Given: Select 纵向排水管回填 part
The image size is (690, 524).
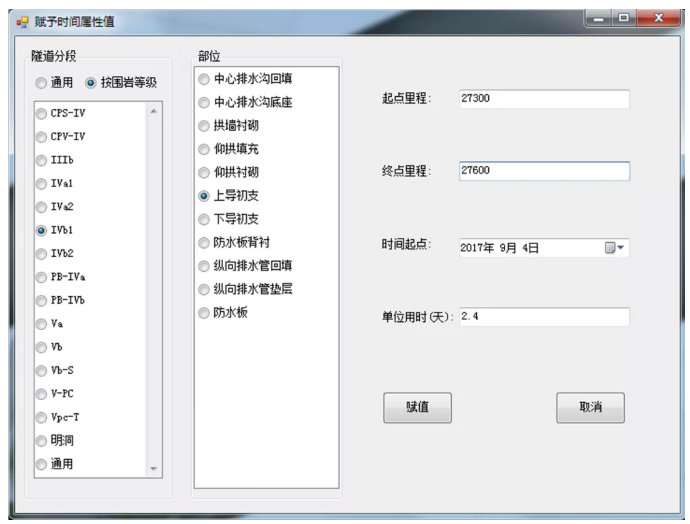Looking at the screenshot, I should tap(204, 266).
